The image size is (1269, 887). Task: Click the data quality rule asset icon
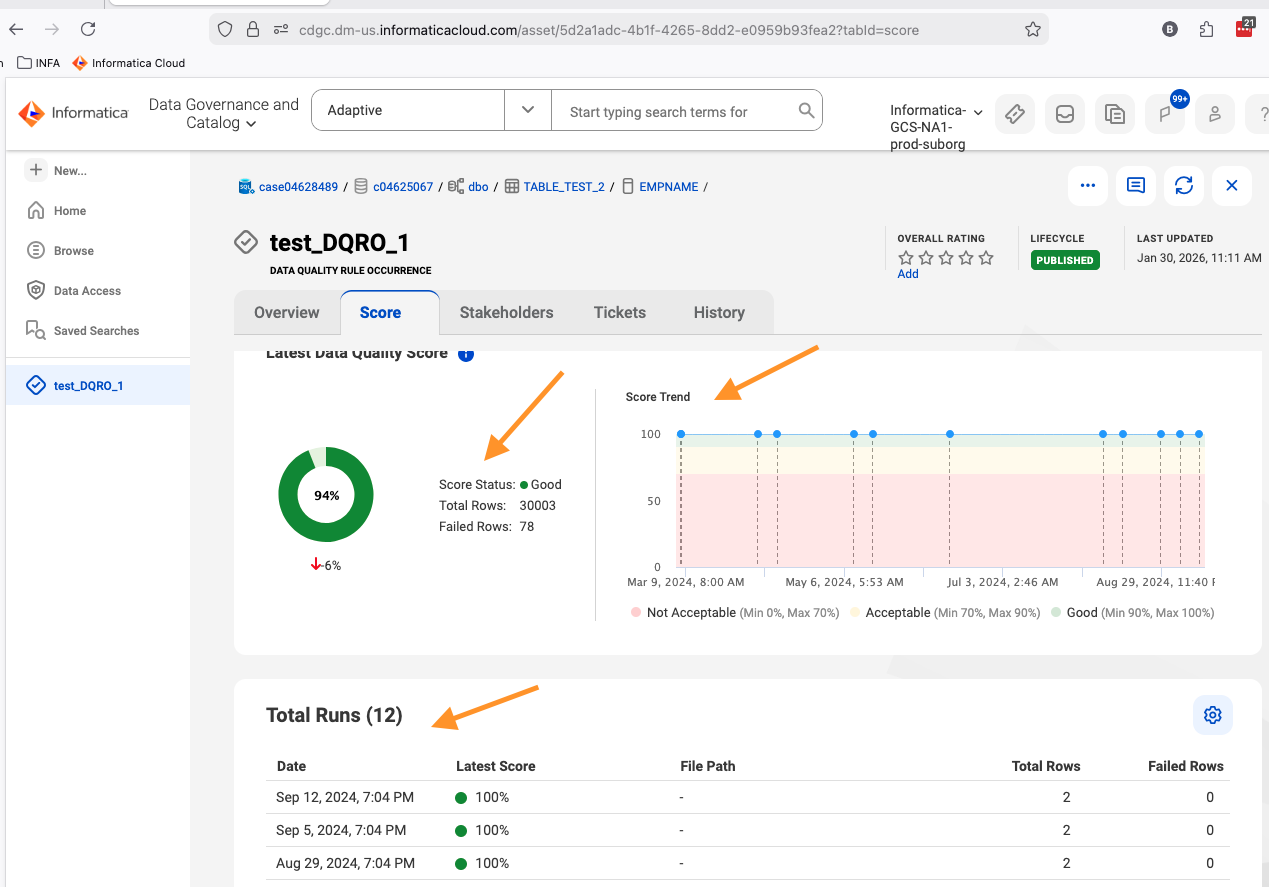[246, 243]
